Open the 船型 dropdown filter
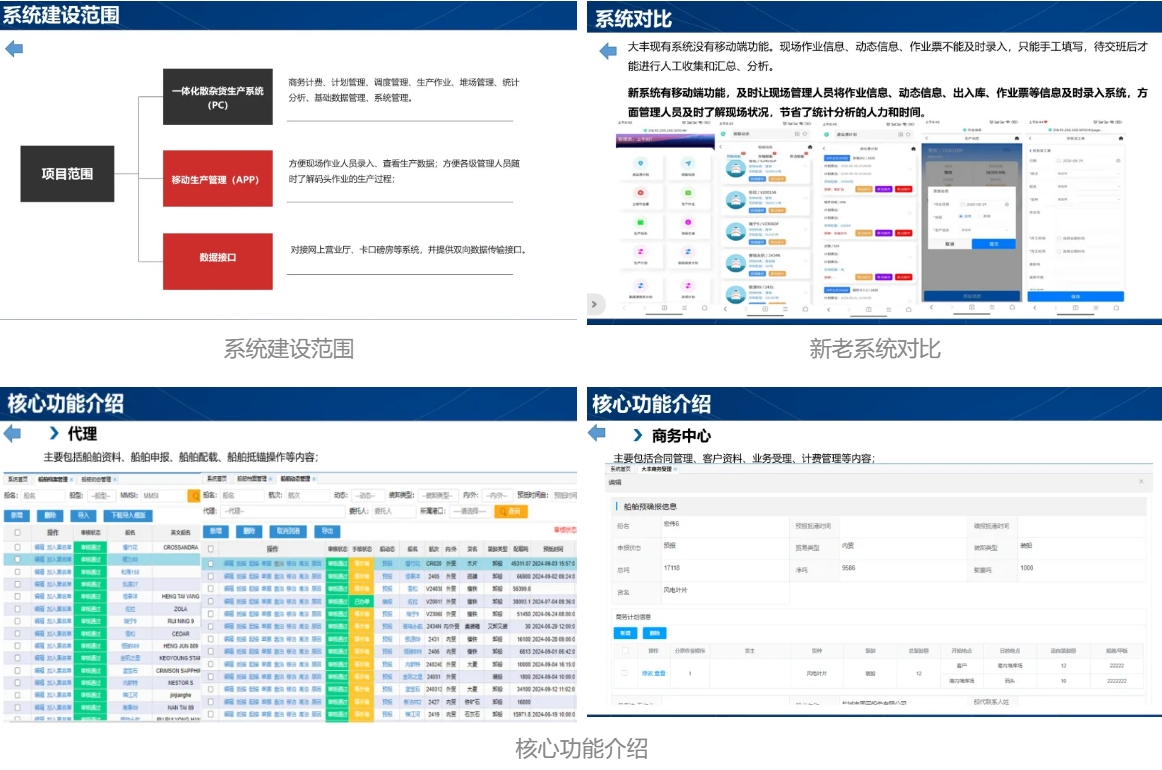 [102, 495]
